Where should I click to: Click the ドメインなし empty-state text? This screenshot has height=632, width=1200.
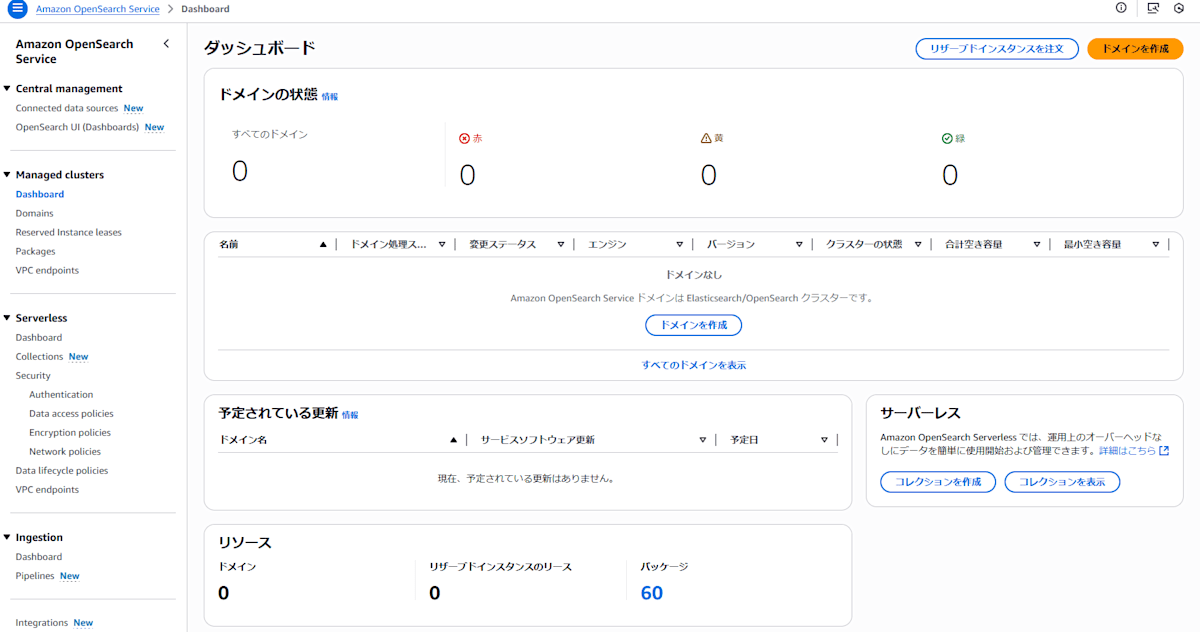(x=694, y=274)
